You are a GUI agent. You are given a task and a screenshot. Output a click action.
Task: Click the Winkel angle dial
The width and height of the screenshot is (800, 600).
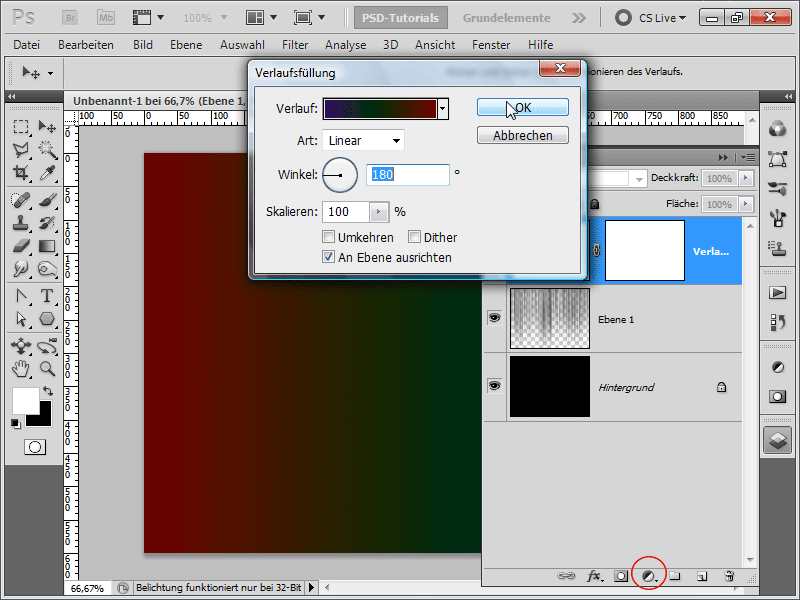(x=339, y=175)
